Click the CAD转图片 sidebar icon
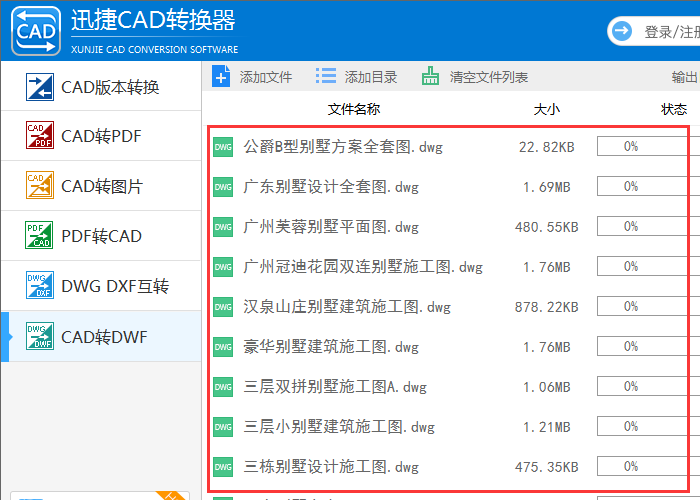Viewport: 700px width, 500px height. click(40, 185)
